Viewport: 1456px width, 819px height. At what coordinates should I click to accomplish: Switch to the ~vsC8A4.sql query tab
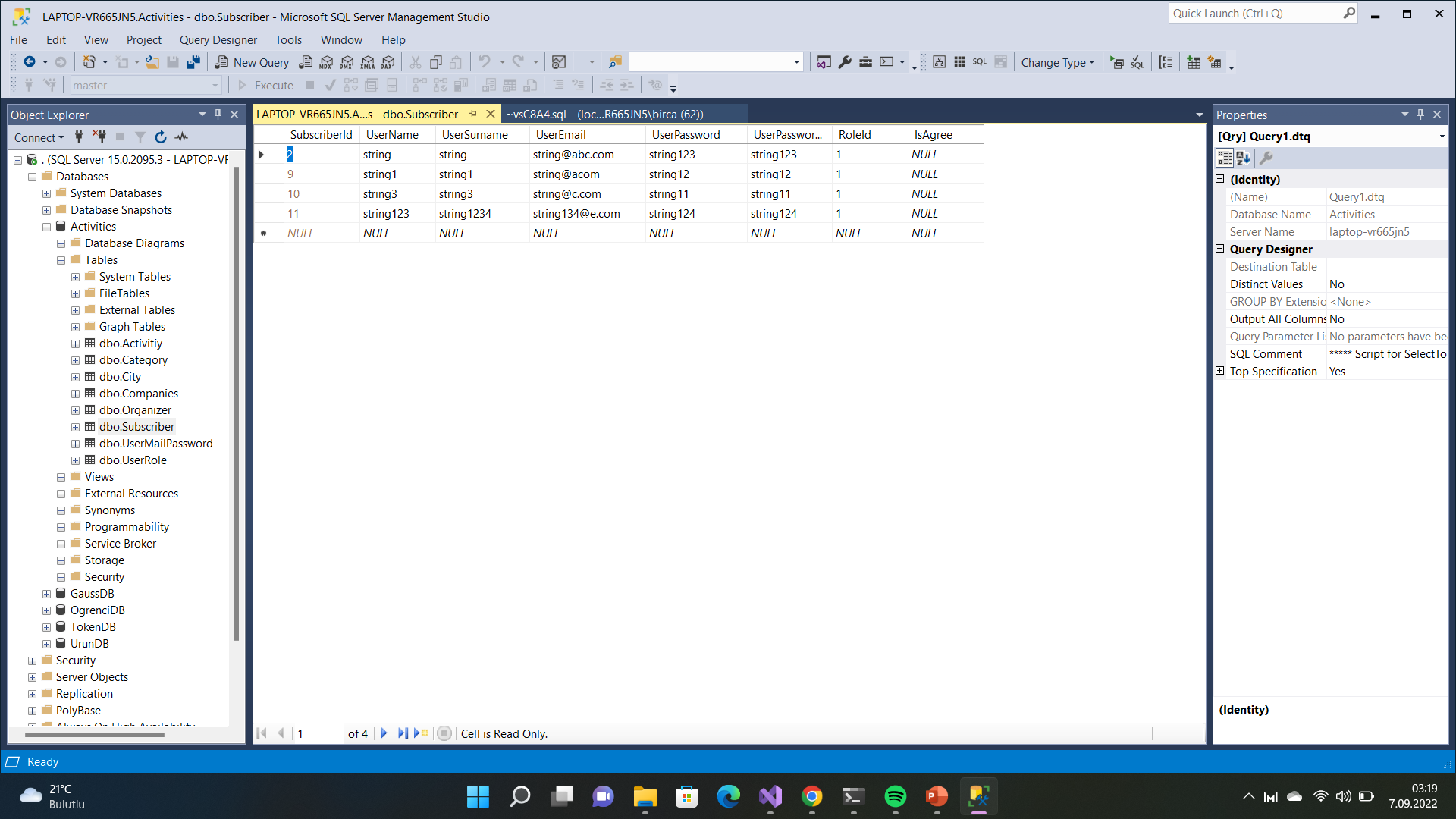point(605,115)
